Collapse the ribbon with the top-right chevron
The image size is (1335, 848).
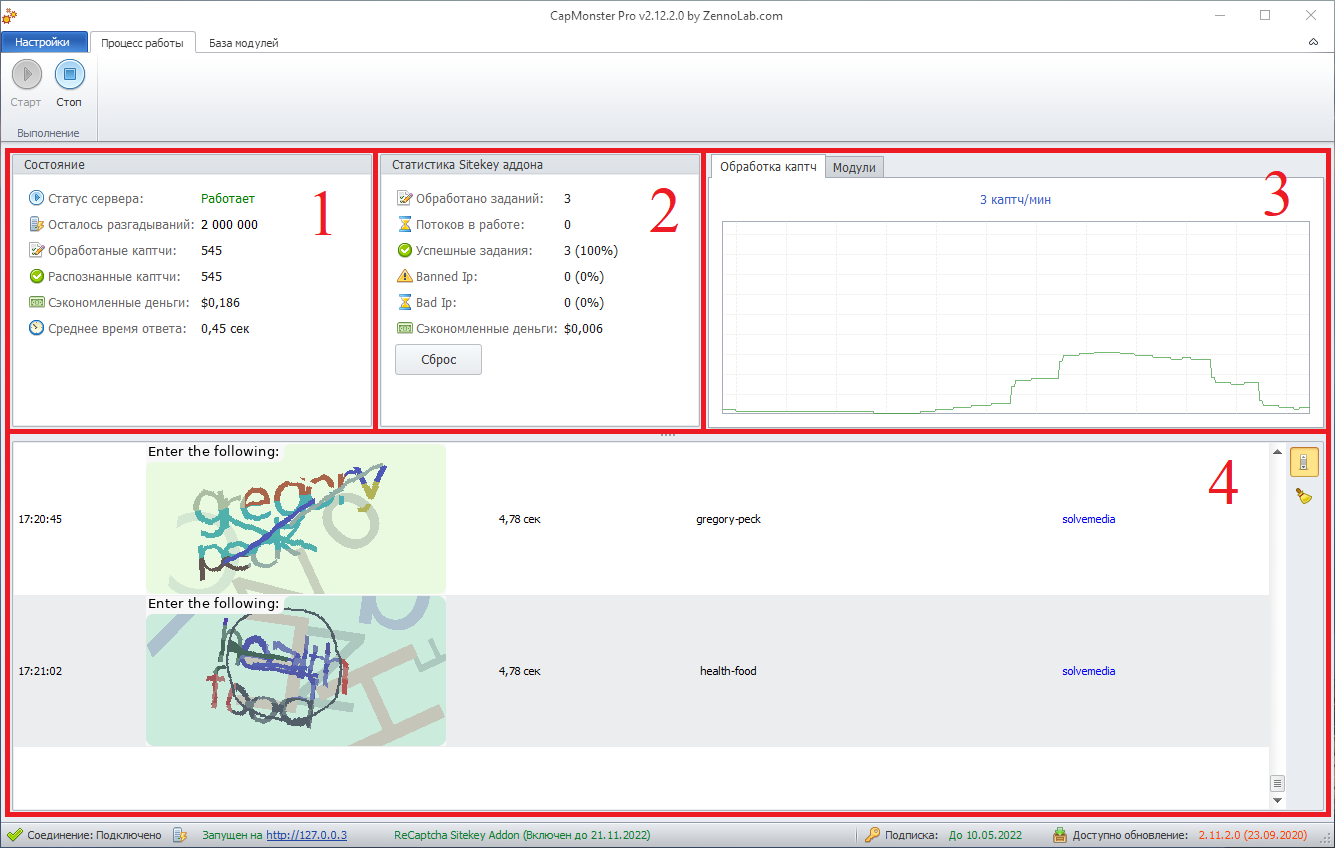1312,43
